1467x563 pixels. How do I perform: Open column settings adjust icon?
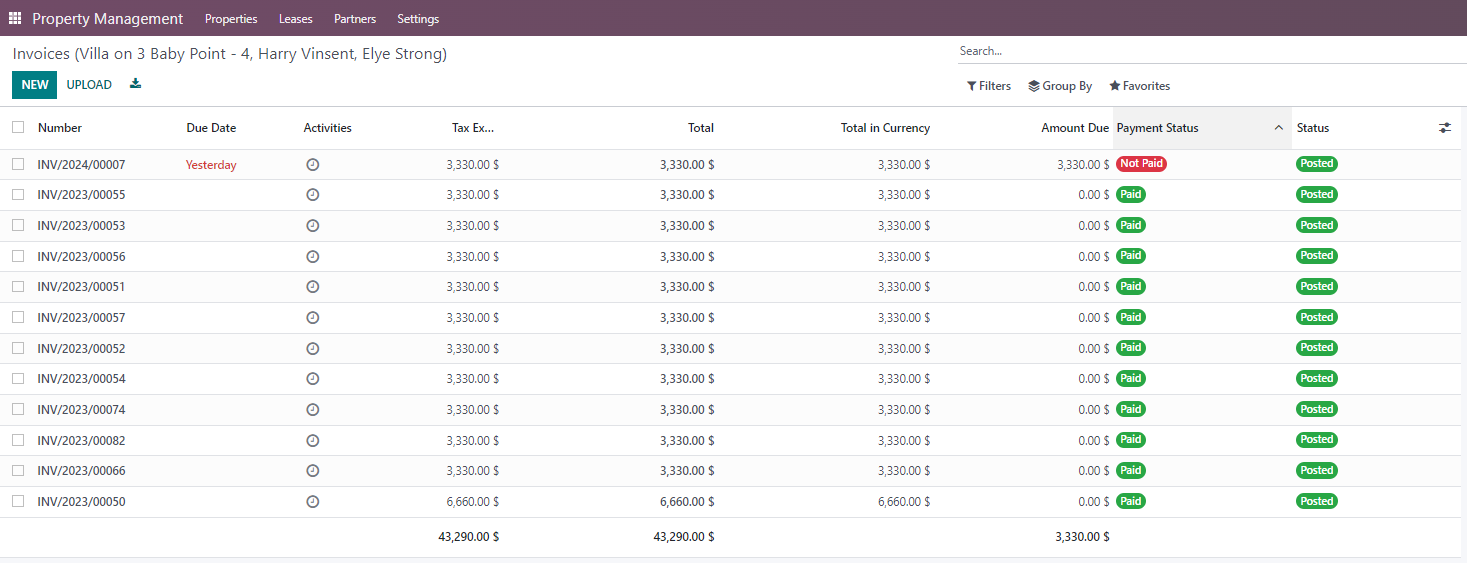(1444, 128)
